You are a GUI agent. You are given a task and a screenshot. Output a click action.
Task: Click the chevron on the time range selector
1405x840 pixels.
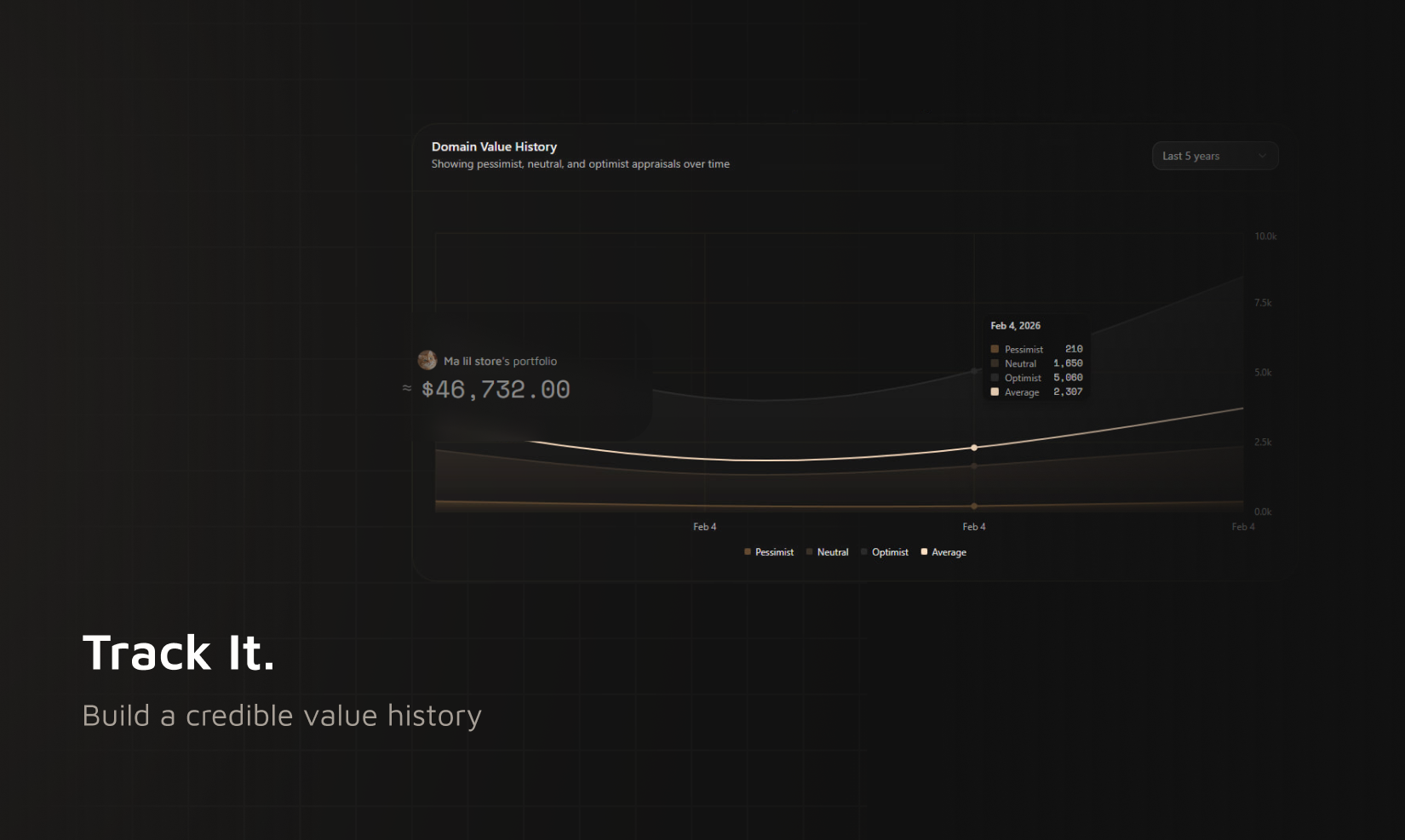(x=1263, y=156)
